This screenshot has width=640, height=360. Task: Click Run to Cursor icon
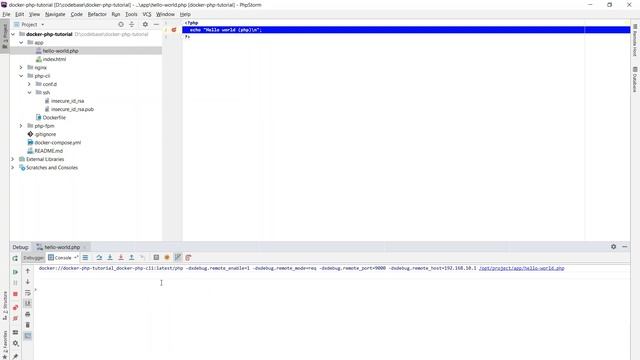tap(142, 258)
